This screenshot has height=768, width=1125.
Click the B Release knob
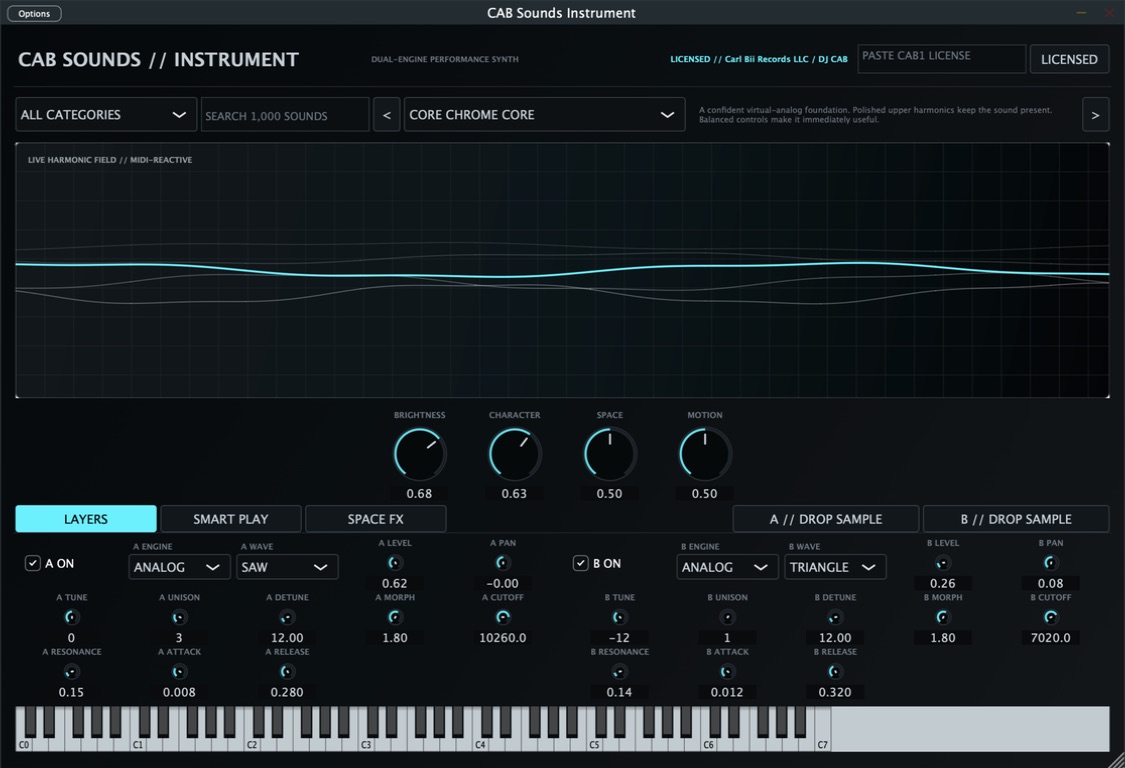point(835,672)
